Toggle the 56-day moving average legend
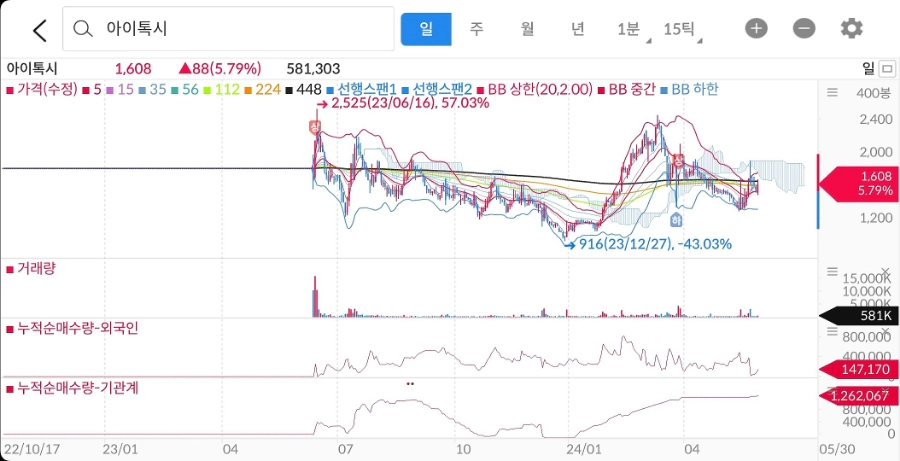This screenshot has width=900, height=461. point(185,90)
